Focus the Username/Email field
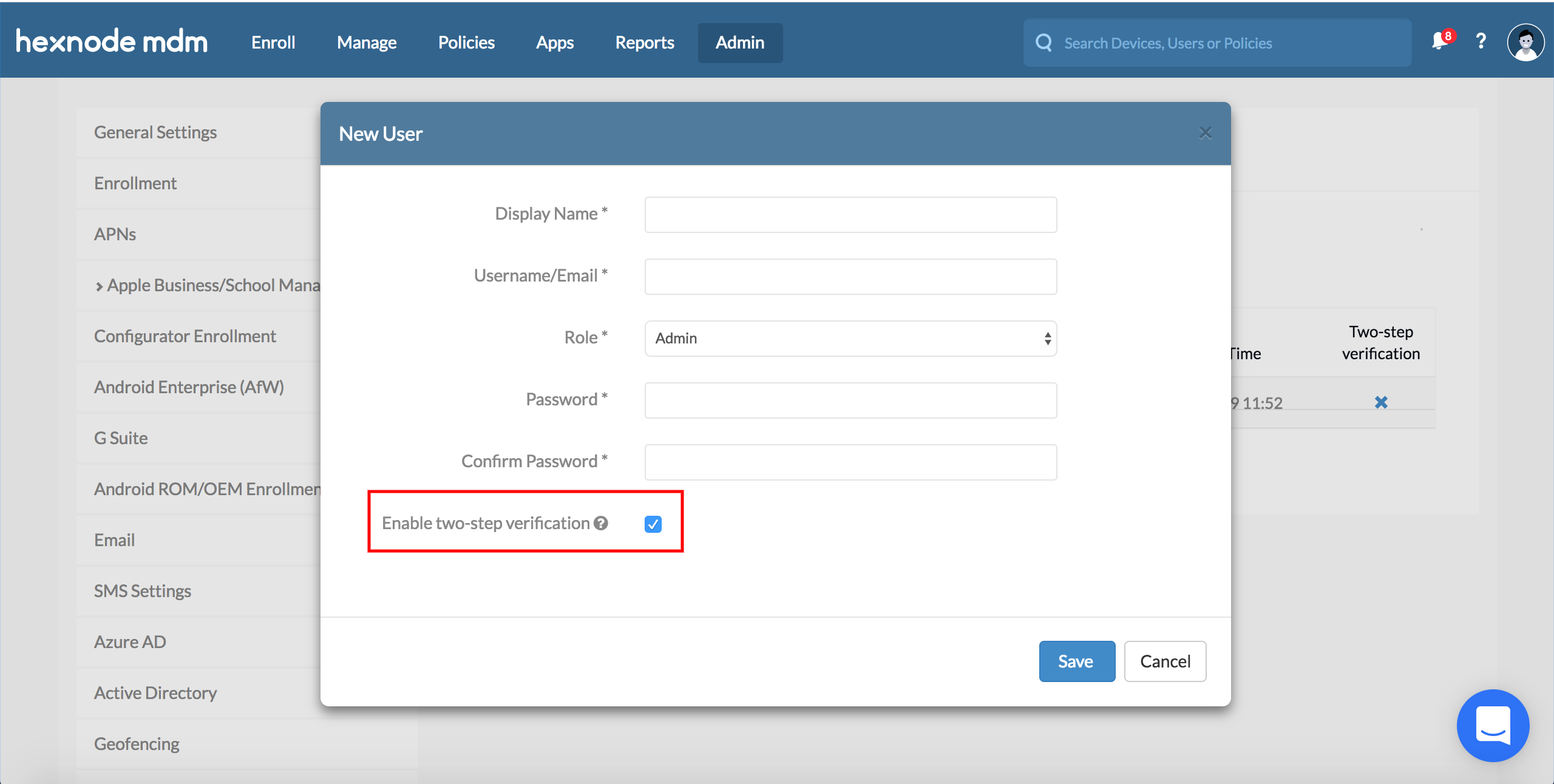 tap(850, 276)
